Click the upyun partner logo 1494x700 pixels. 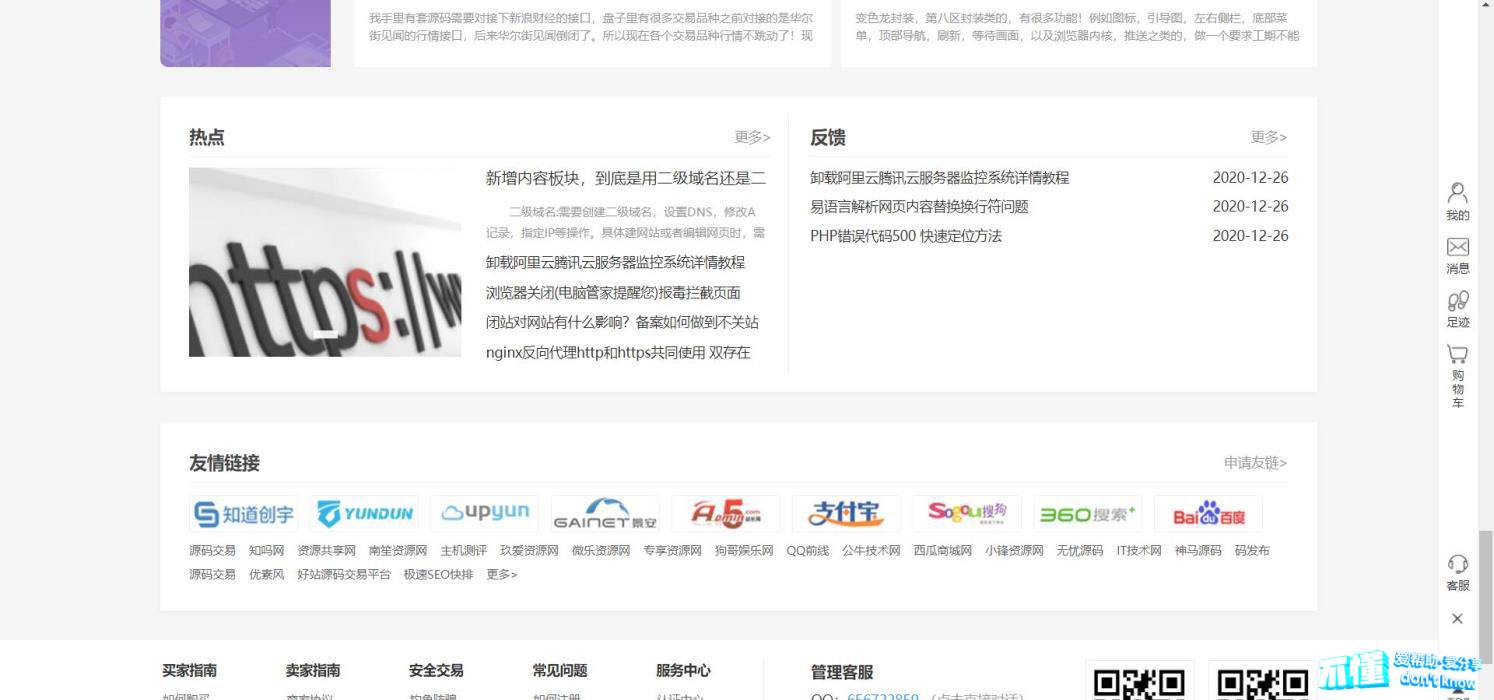(485, 514)
